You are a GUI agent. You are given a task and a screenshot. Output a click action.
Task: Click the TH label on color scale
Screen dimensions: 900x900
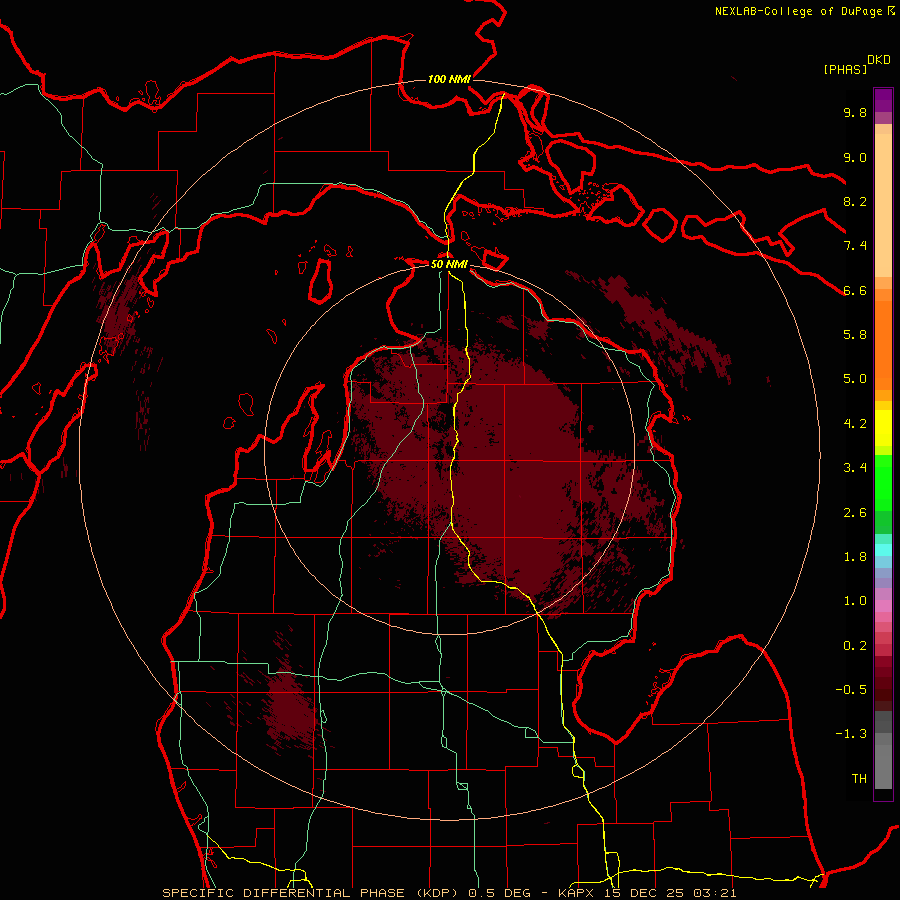[859, 779]
